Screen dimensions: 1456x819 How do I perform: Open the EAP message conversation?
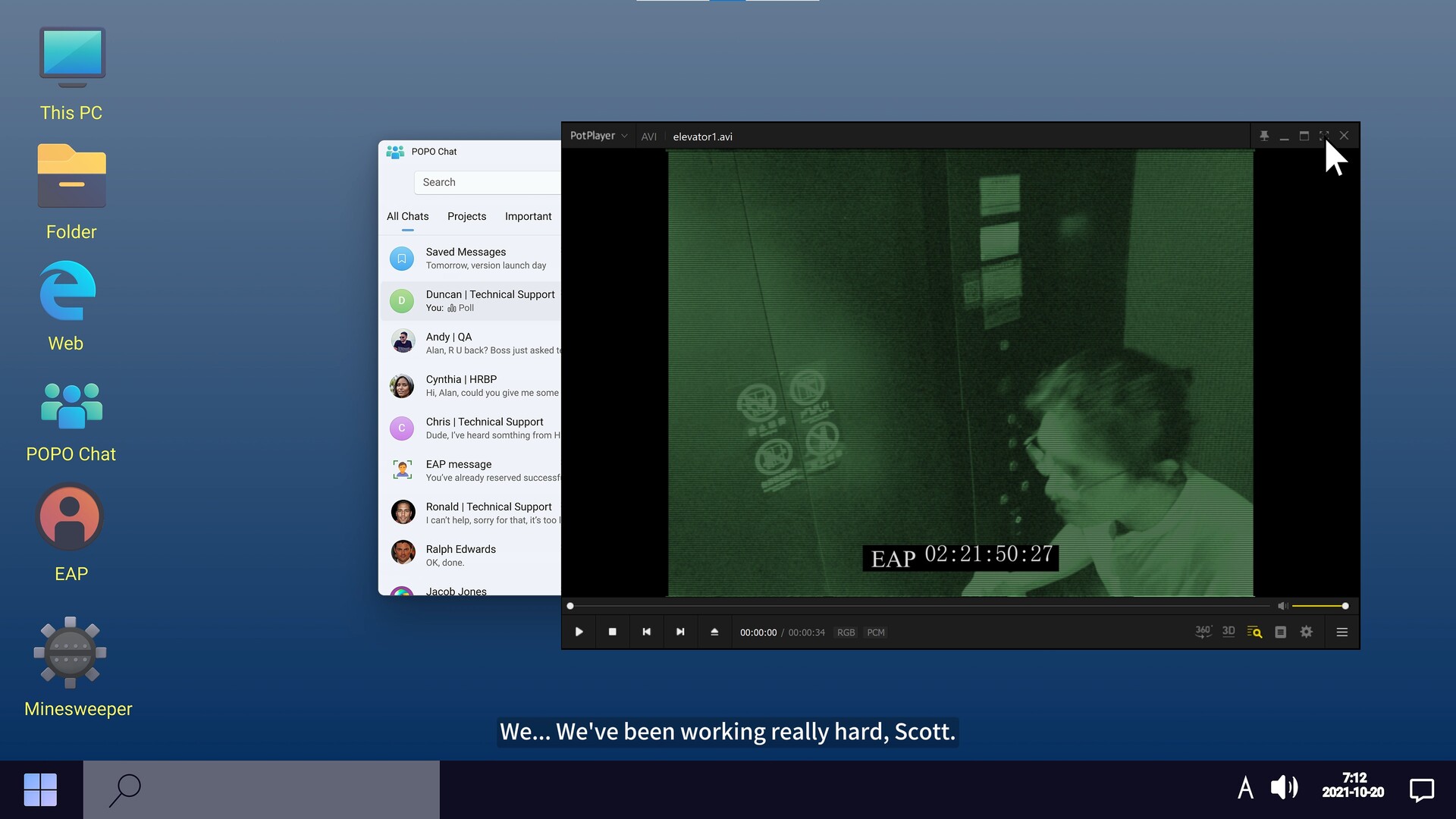tap(470, 470)
